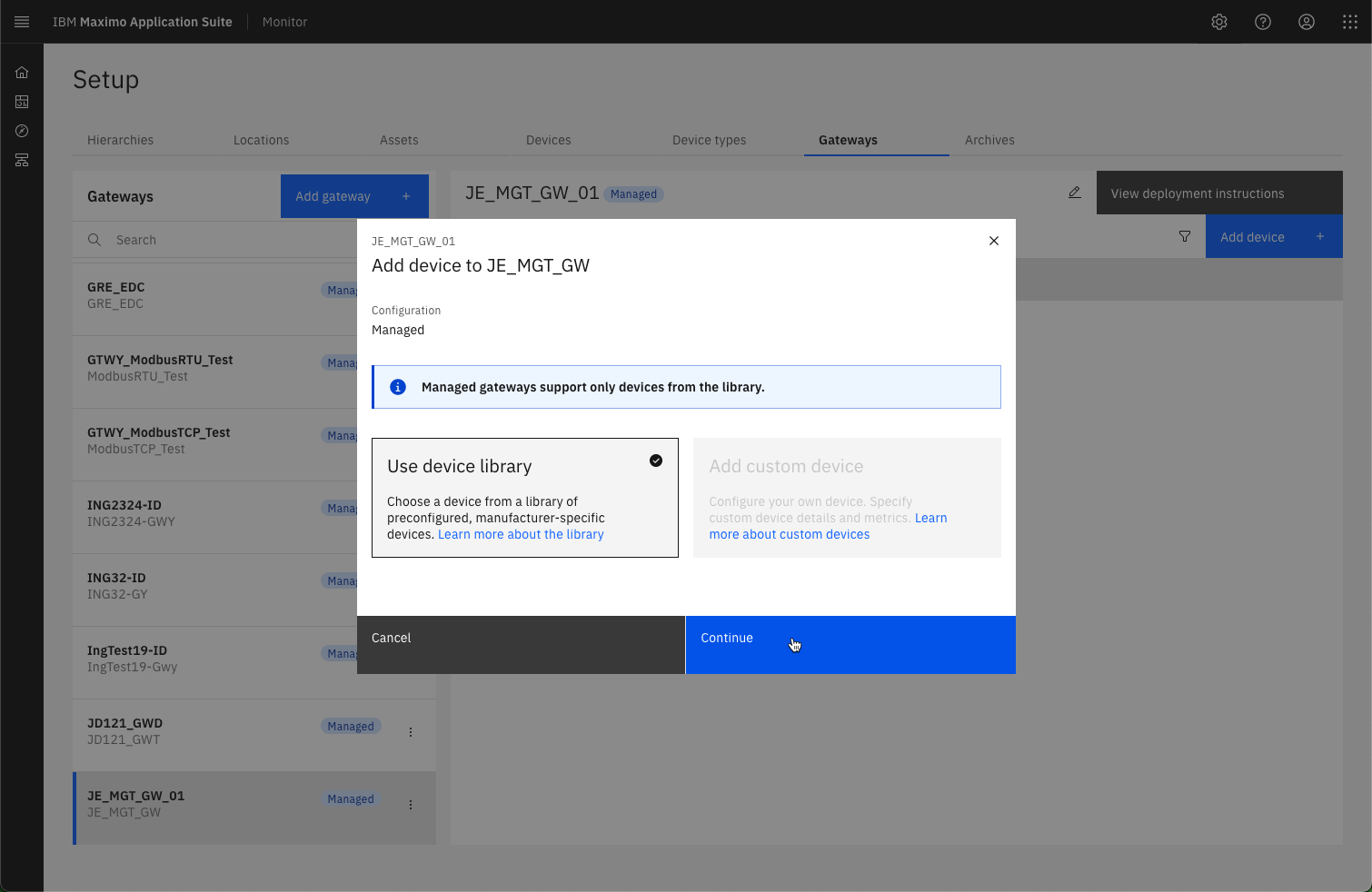Open the hamburger navigation menu
This screenshot has height=892, width=1372.
[x=22, y=22]
